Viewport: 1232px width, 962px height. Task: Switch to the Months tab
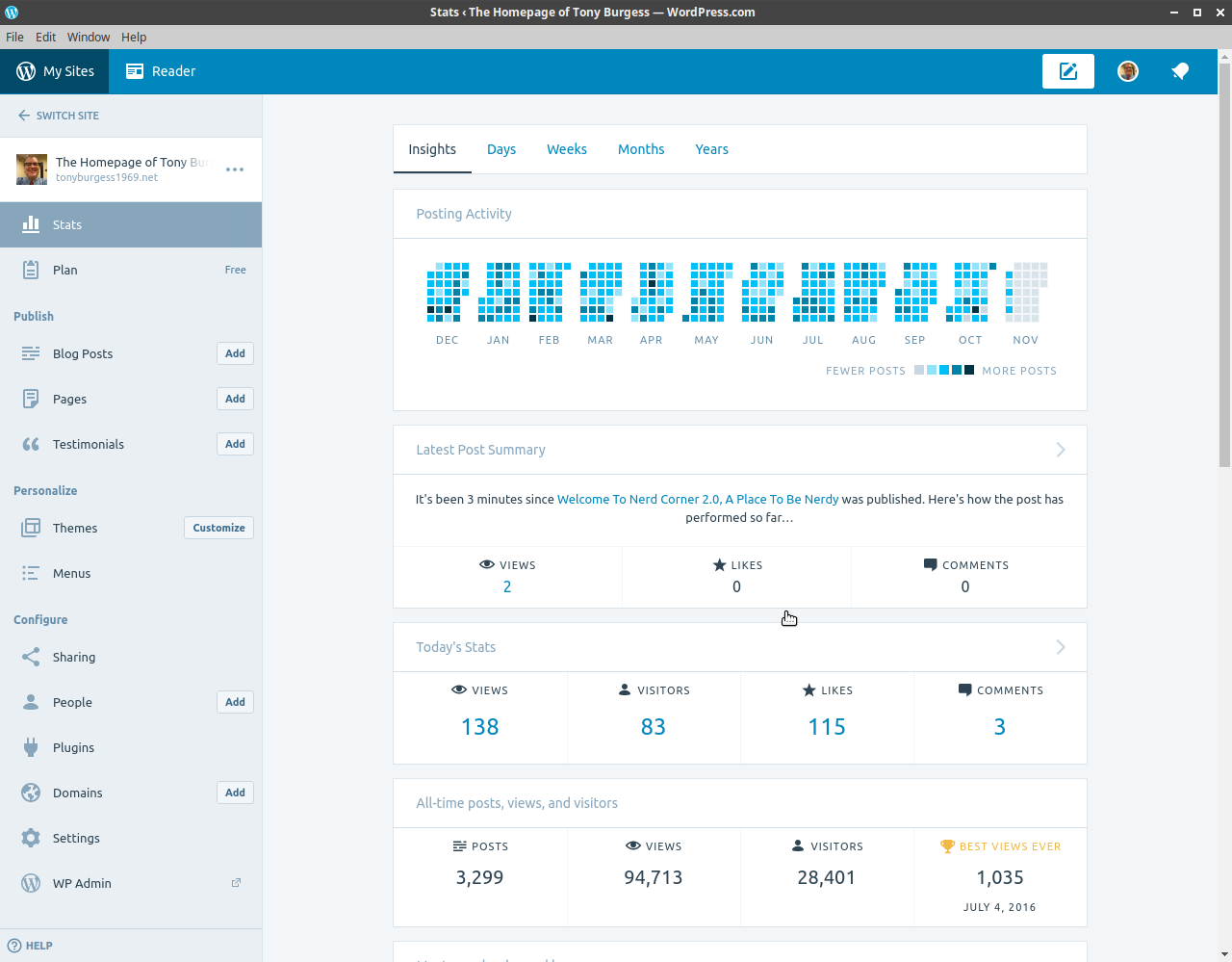tap(641, 149)
